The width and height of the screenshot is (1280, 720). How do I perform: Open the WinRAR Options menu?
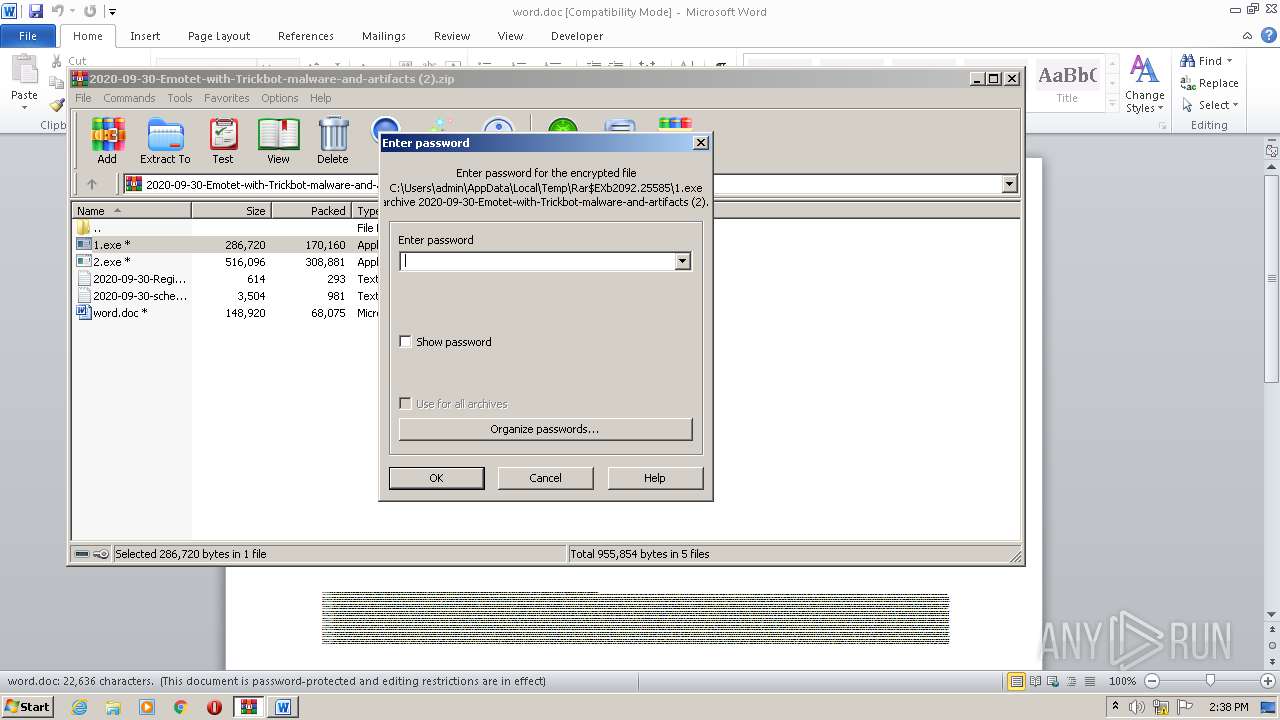tap(280, 98)
